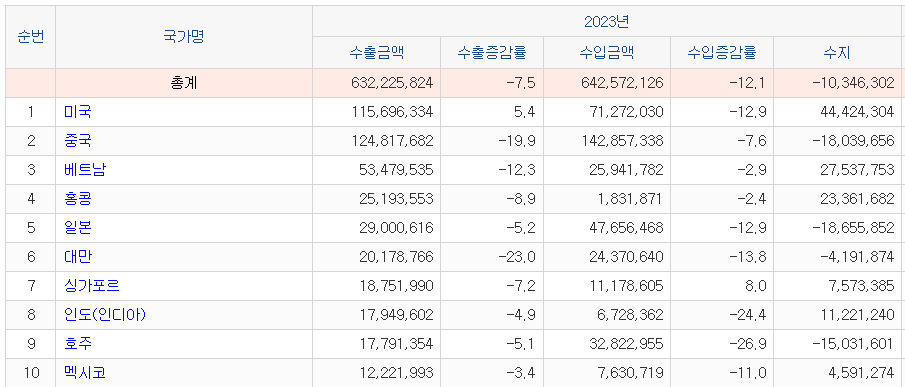Image resolution: width=905 pixels, height=387 pixels.
Task: Click the 총계 total row label
Action: [x=184, y=83]
